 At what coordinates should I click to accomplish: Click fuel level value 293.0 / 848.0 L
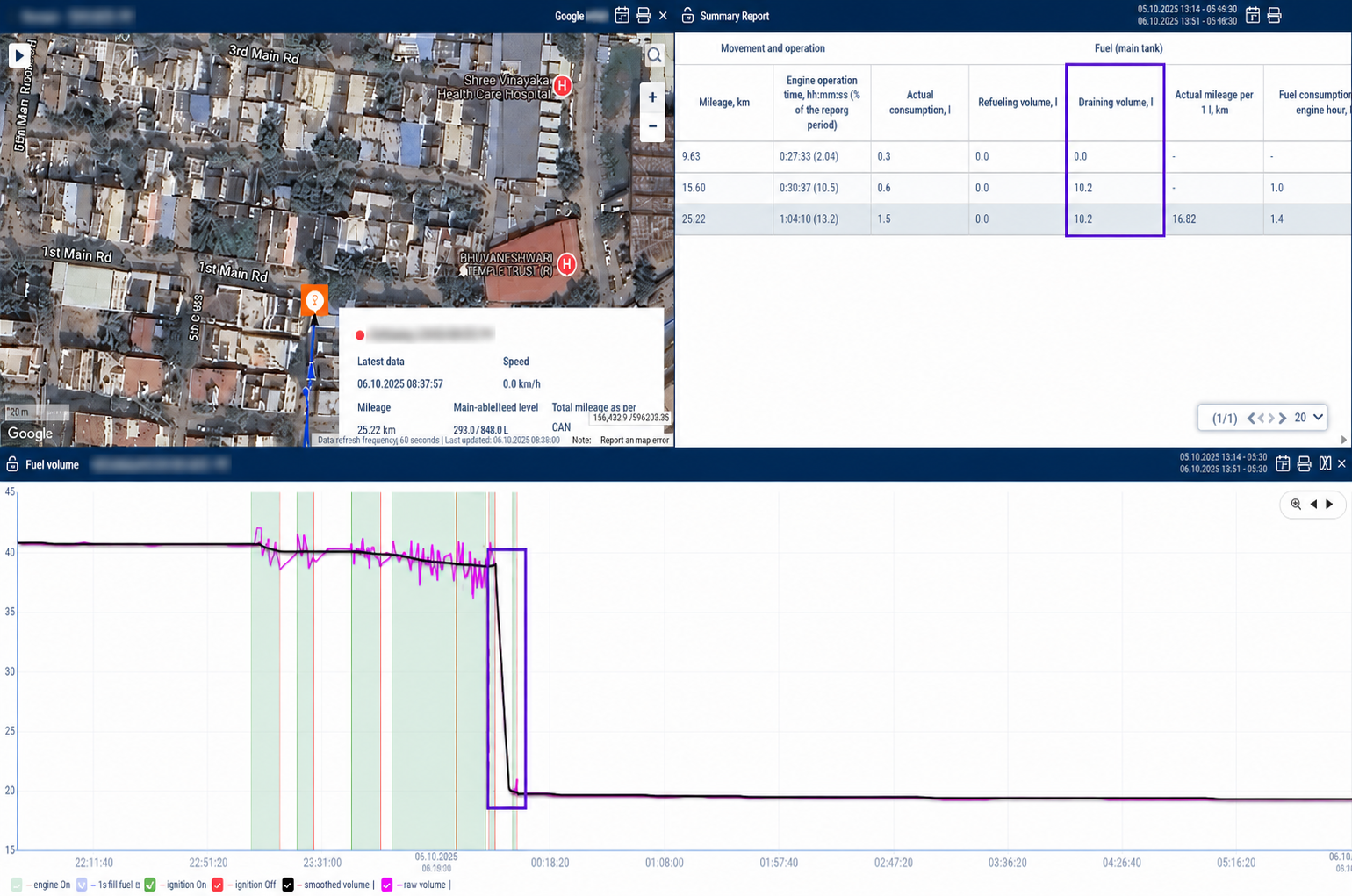[x=480, y=430]
